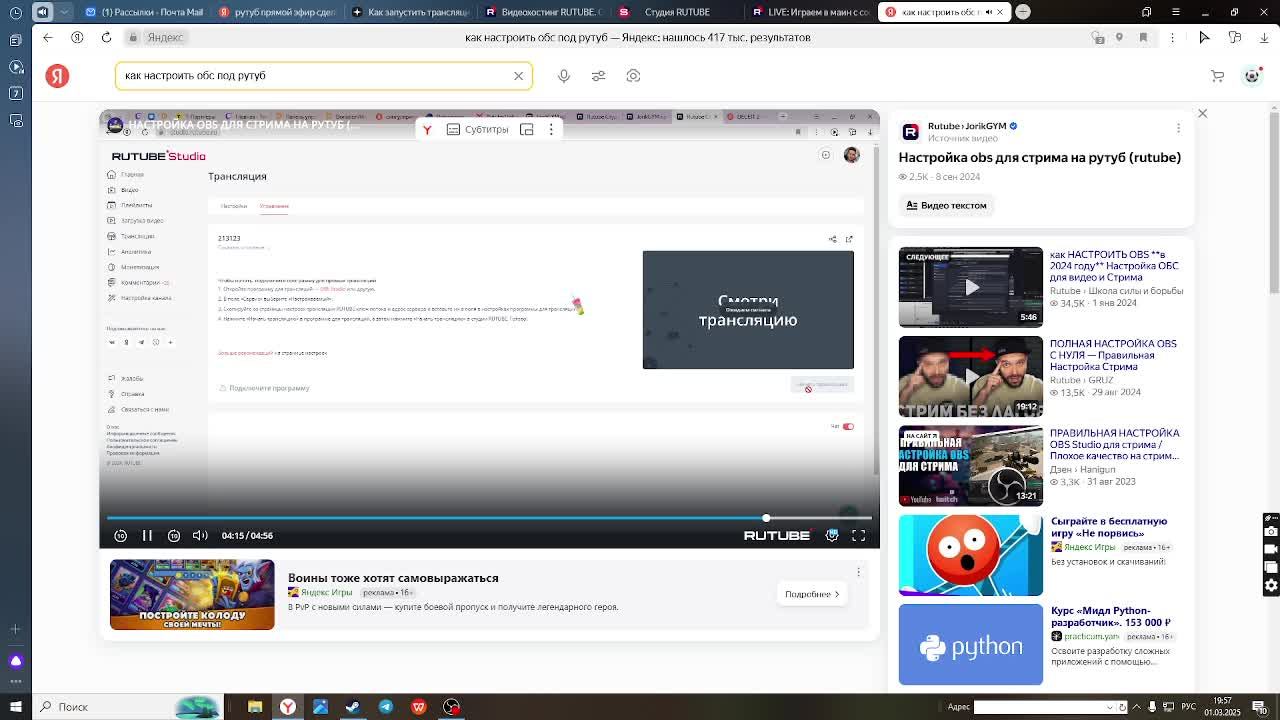Seek on the video progress bar
Viewport: 1280px width, 720px height.
[489, 518]
